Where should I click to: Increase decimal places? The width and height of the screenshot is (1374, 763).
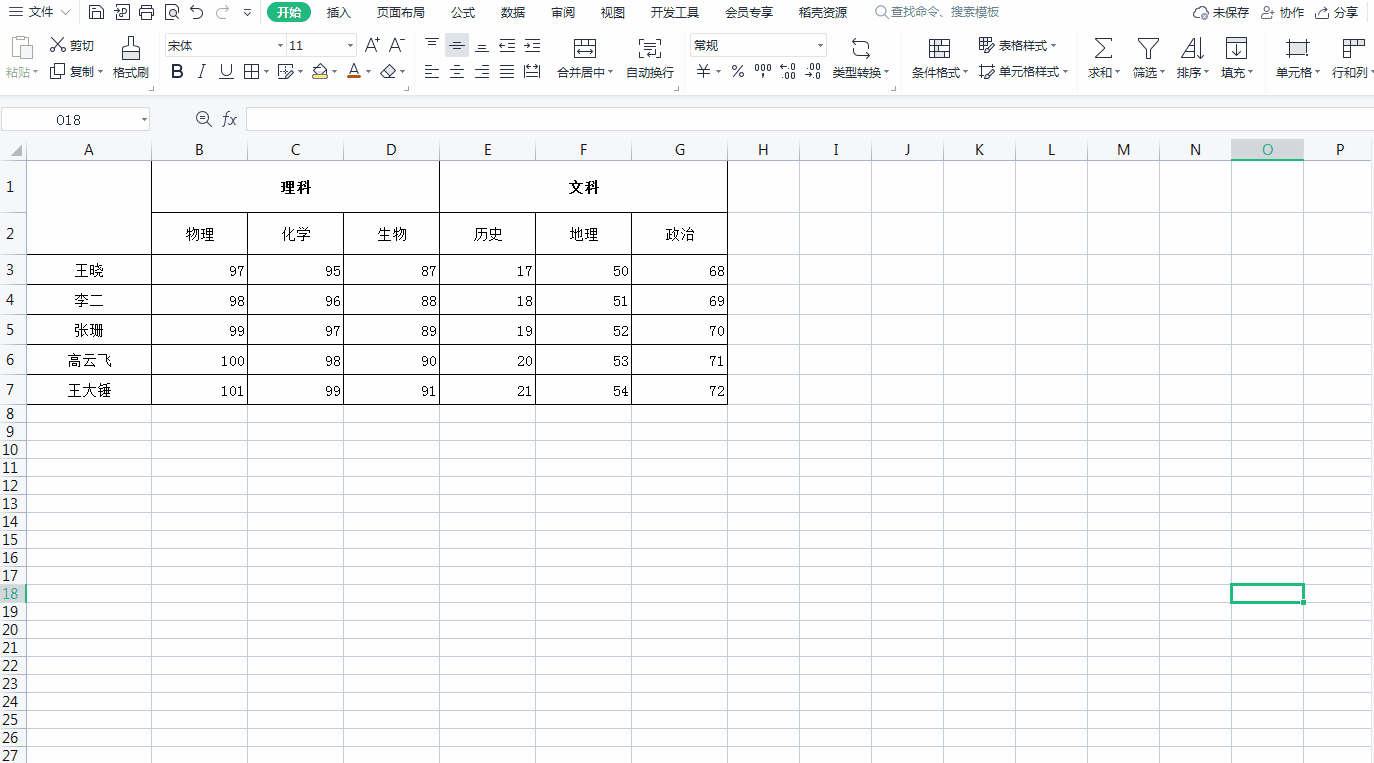(x=788, y=71)
